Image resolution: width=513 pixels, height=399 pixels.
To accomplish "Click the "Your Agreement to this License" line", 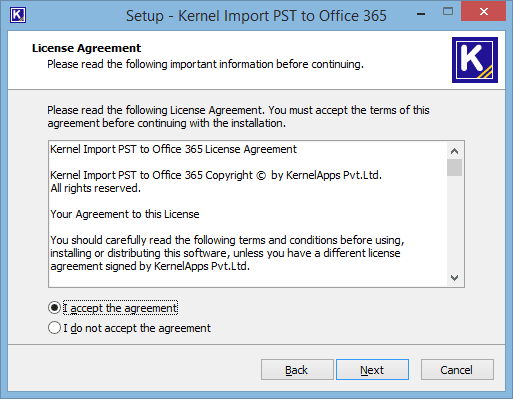I will pos(125,214).
